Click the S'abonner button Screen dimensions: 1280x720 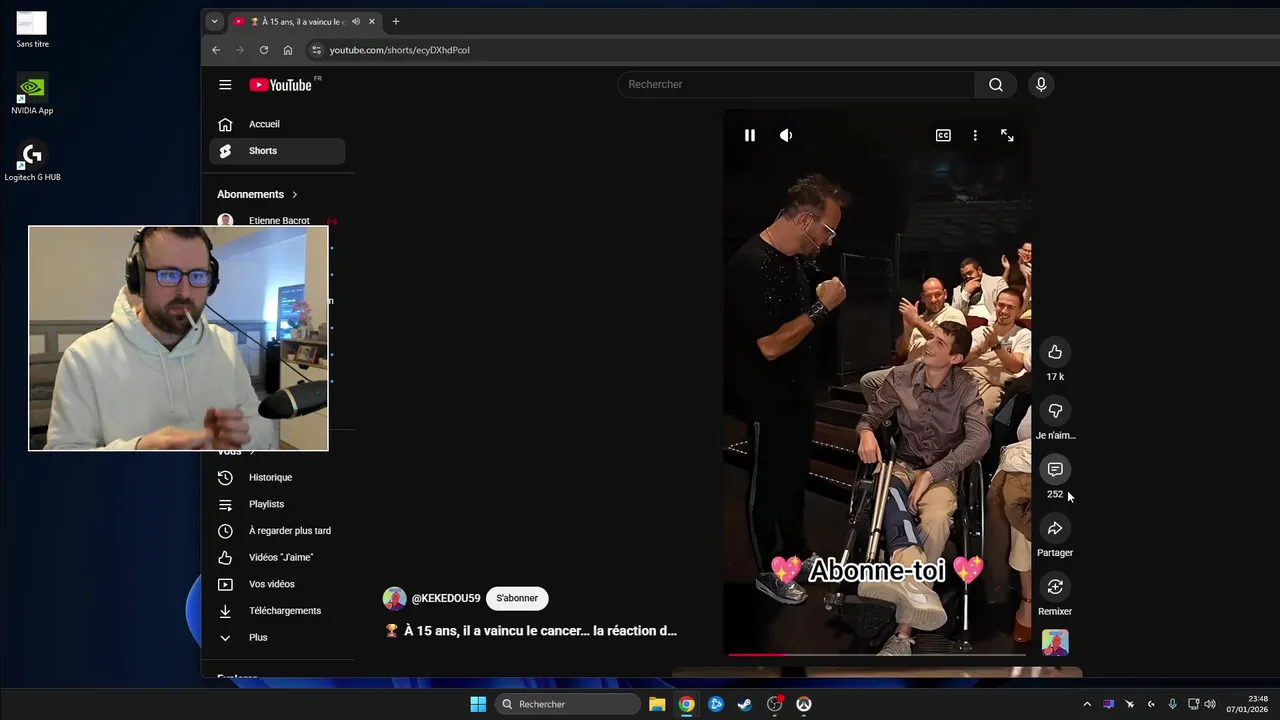517,598
